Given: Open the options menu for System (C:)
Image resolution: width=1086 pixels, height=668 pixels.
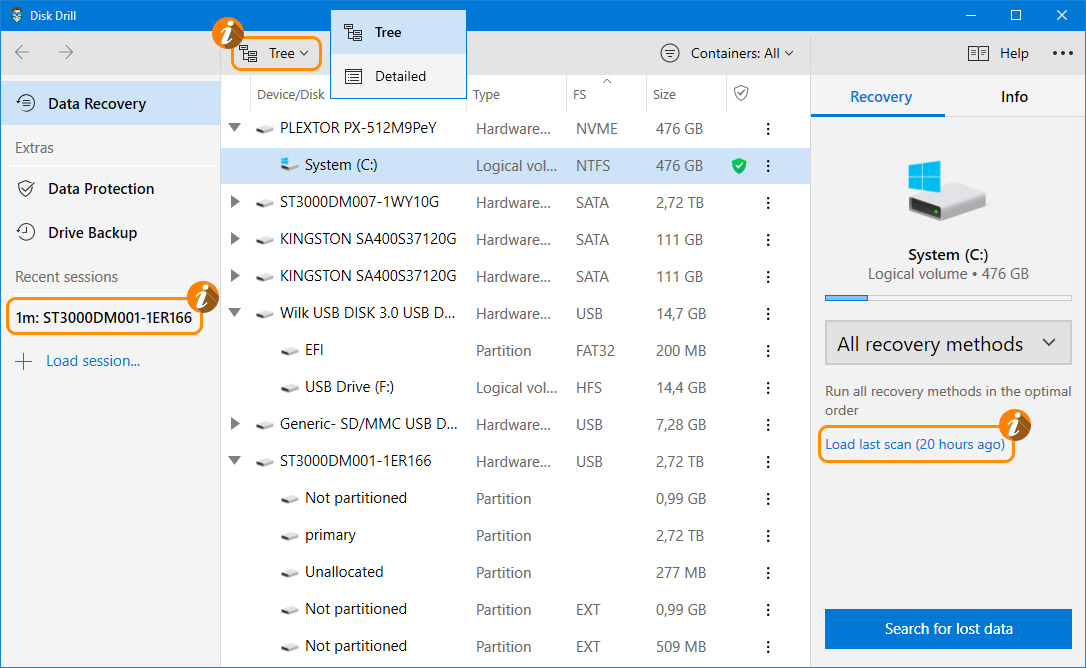Looking at the screenshot, I should 768,166.
